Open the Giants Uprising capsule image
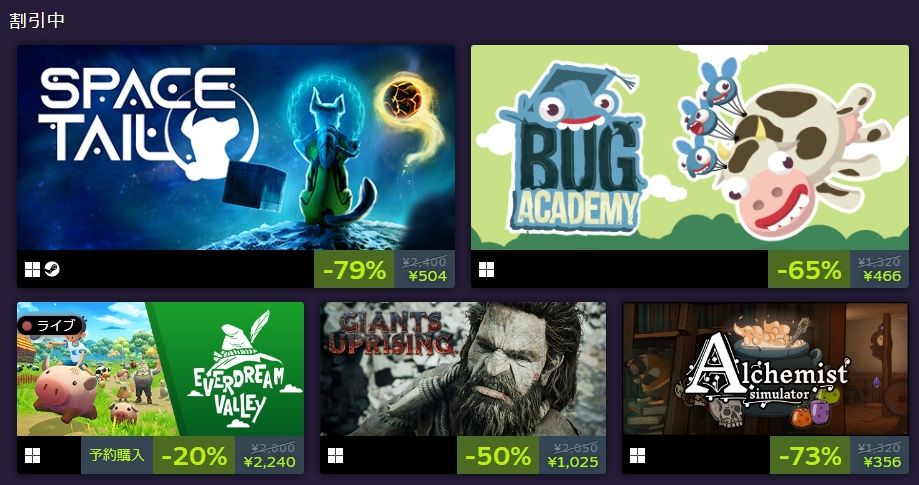 point(463,369)
